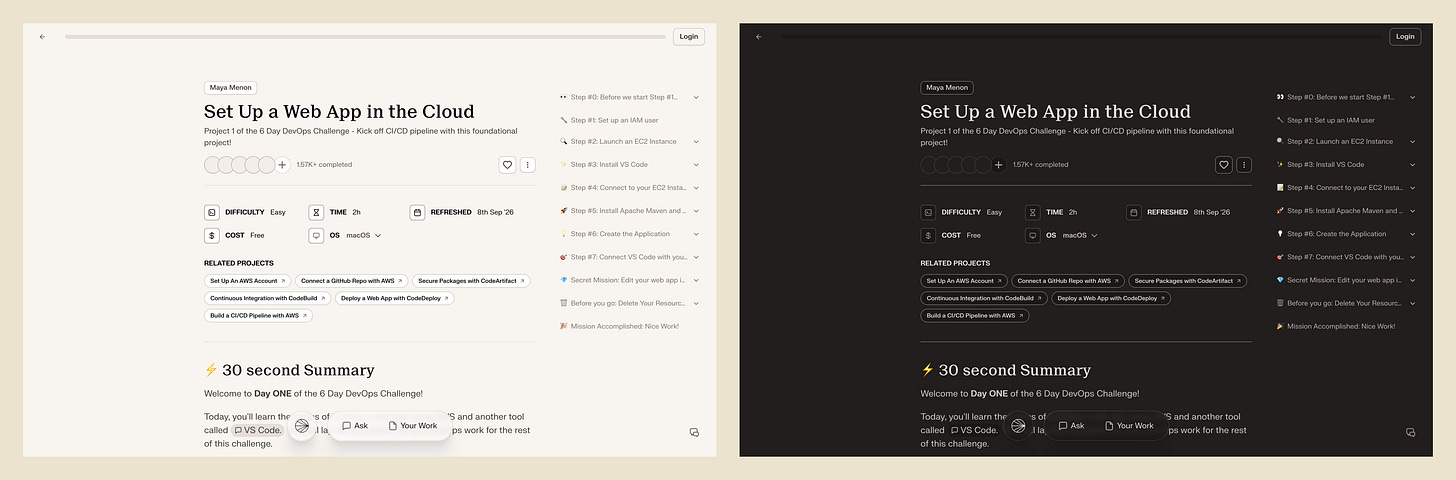
Task: Open the macOS OS dropdown in dark theme
Action: click(1080, 235)
